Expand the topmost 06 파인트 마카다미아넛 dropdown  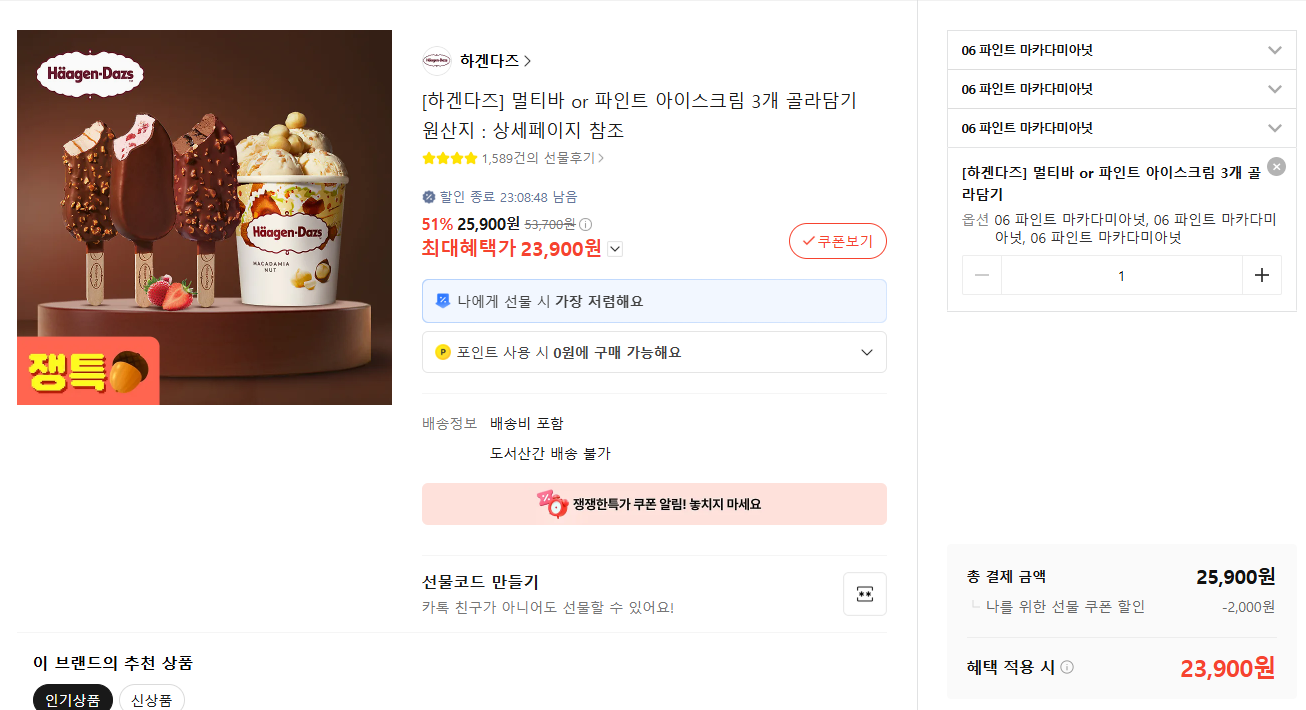point(1274,50)
